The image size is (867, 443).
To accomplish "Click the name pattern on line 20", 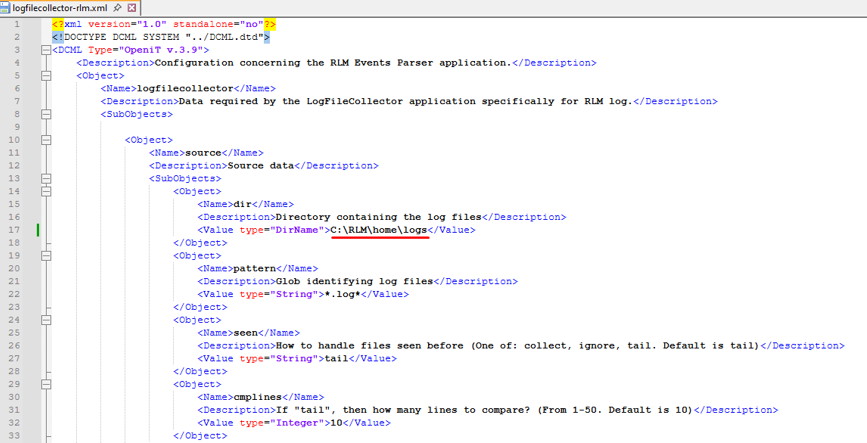I will tap(254, 268).
